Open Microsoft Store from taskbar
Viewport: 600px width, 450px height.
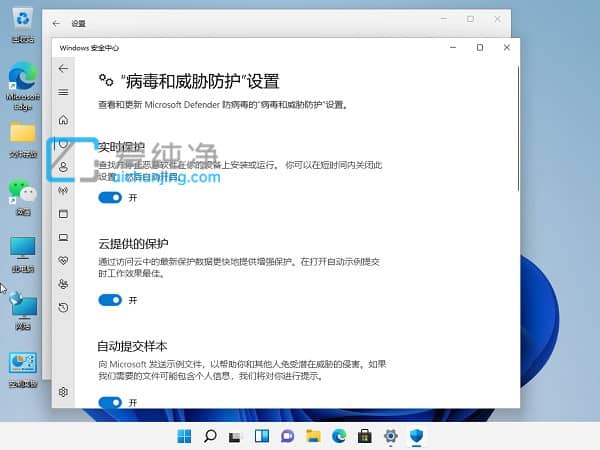coord(365,436)
